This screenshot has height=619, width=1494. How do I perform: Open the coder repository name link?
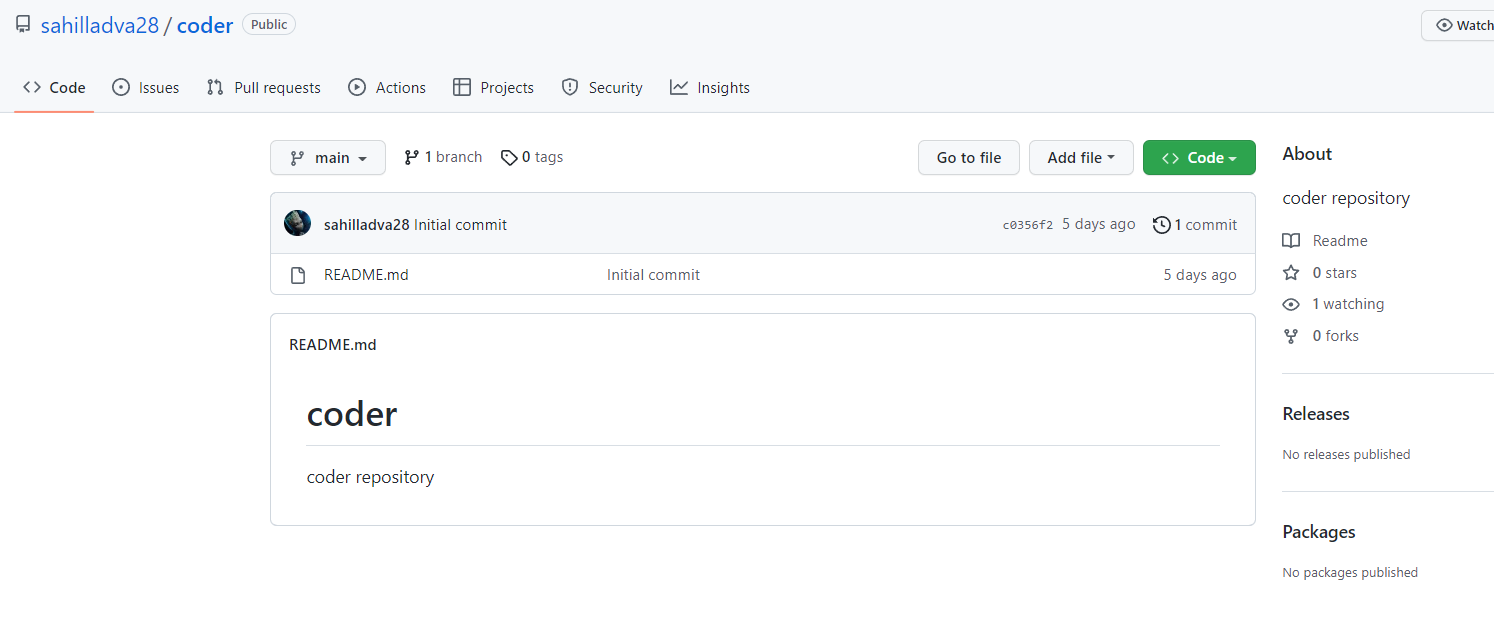[x=205, y=25]
